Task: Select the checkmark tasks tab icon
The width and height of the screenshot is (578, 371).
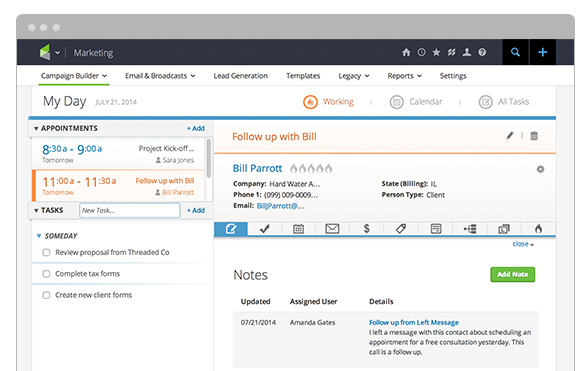Action: (x=264, y=229)
